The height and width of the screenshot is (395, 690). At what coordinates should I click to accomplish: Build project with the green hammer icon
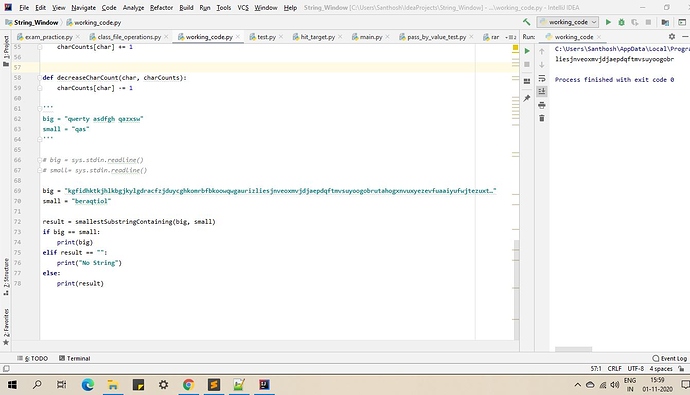(x=526, y=22)
